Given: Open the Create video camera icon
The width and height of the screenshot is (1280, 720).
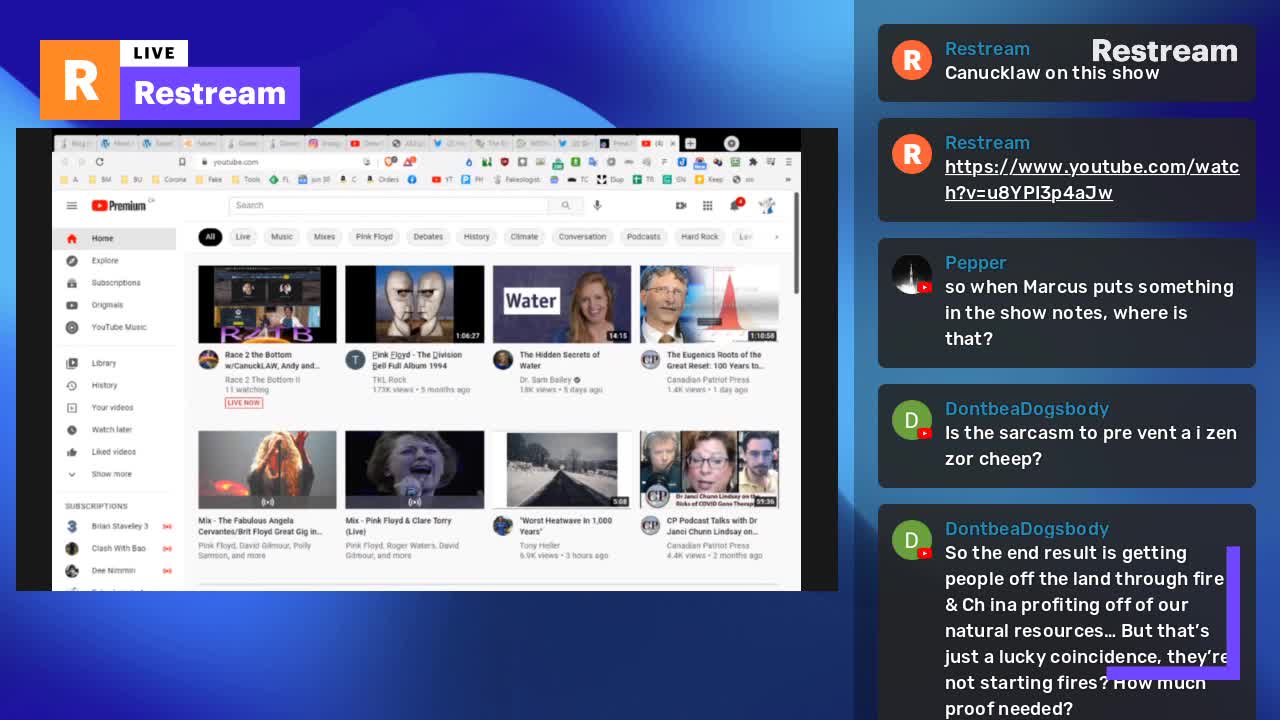Looking at the screenshot, I should pos(681,205).
